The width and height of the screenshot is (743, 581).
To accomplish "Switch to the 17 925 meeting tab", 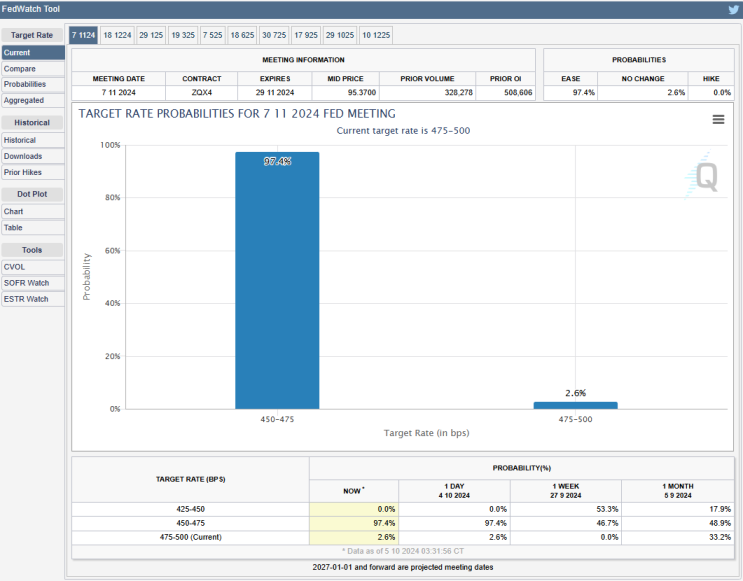I will pos(306,35).
